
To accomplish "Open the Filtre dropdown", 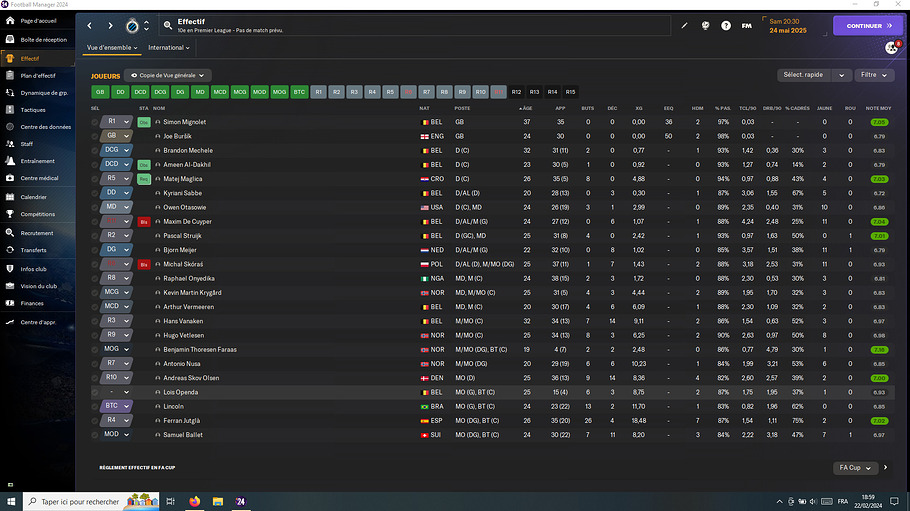I will point(873,75).
